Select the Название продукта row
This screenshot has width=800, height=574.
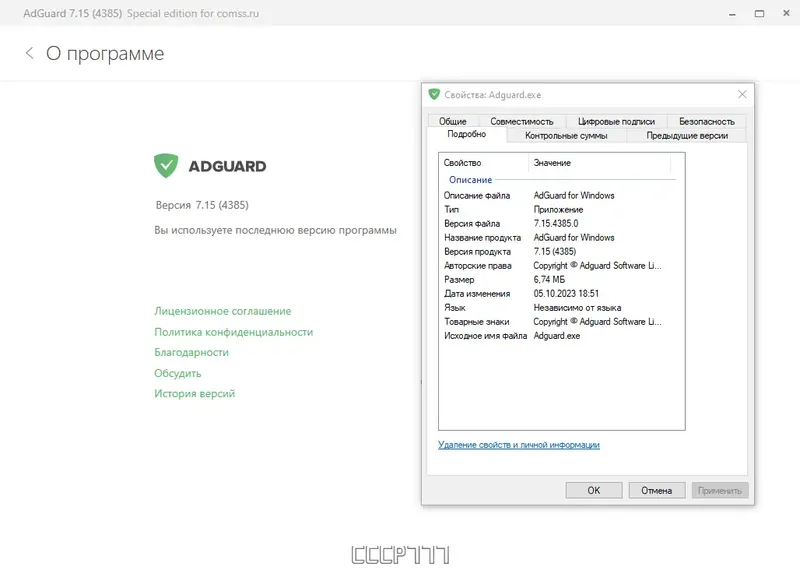point(561,238)
